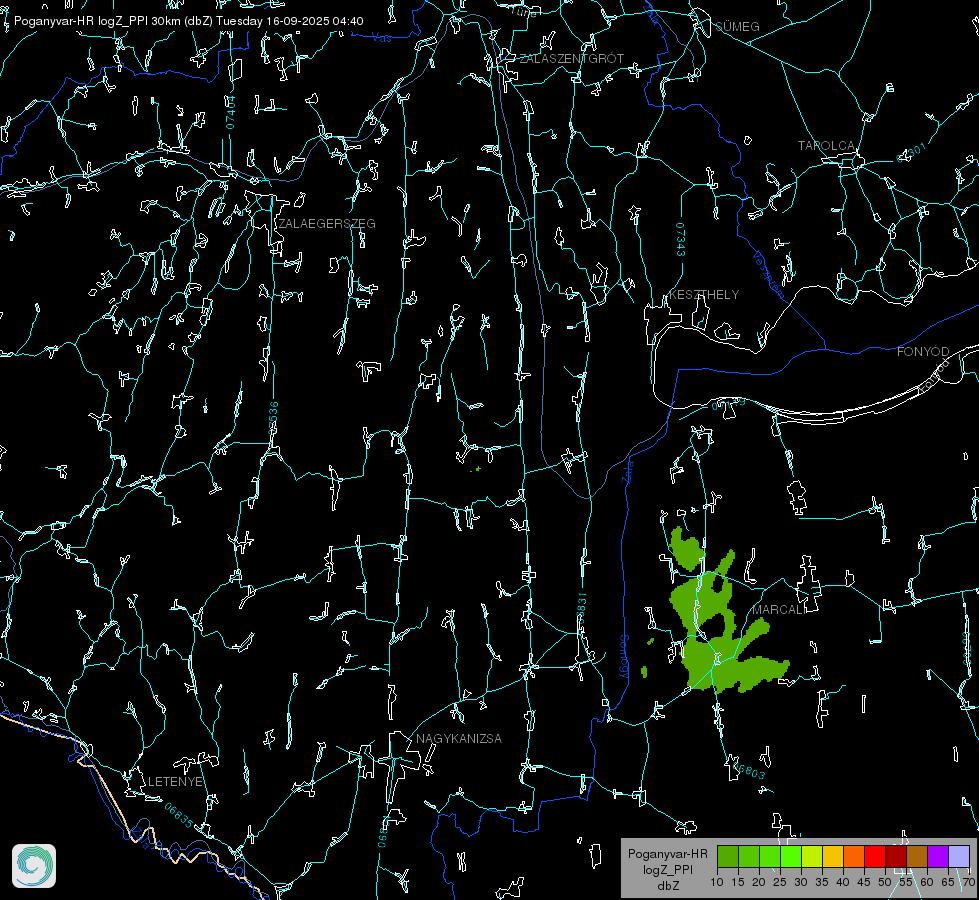Select the ZALAEGERSZEG city label

pos(327,224)
